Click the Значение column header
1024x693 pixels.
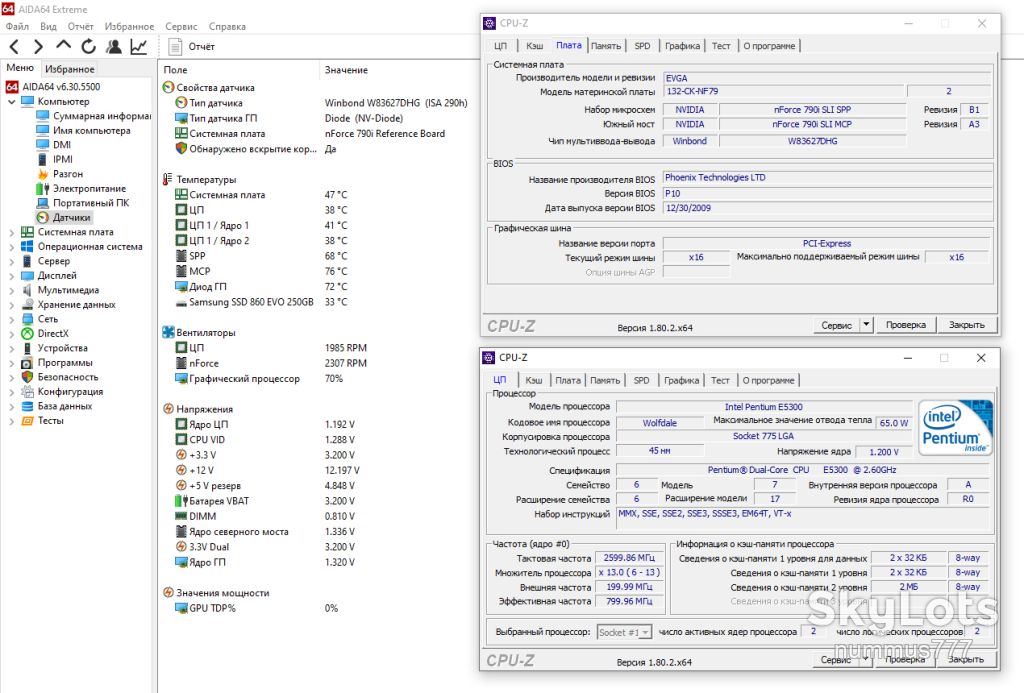pos(346,70)
